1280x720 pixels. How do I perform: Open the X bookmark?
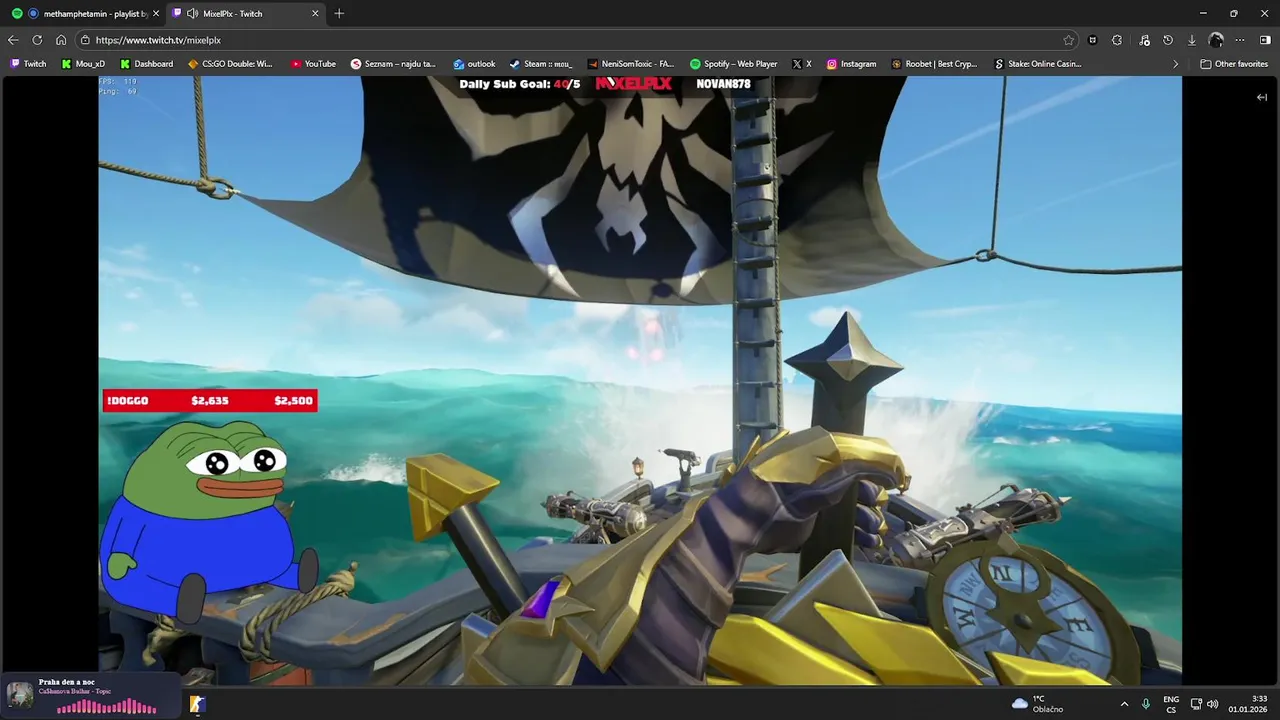pos(802,64)
